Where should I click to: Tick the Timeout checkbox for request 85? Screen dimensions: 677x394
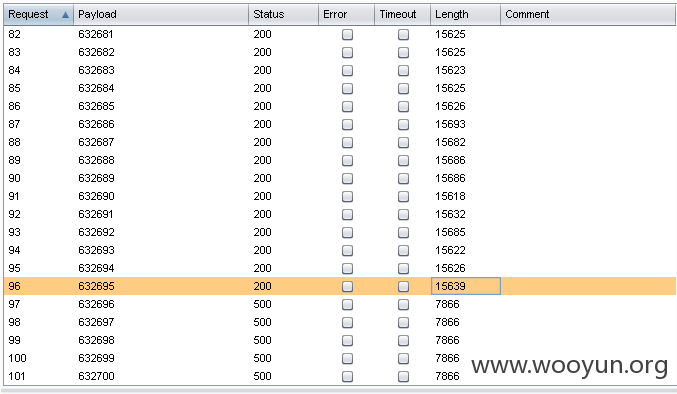pos(403,88)
